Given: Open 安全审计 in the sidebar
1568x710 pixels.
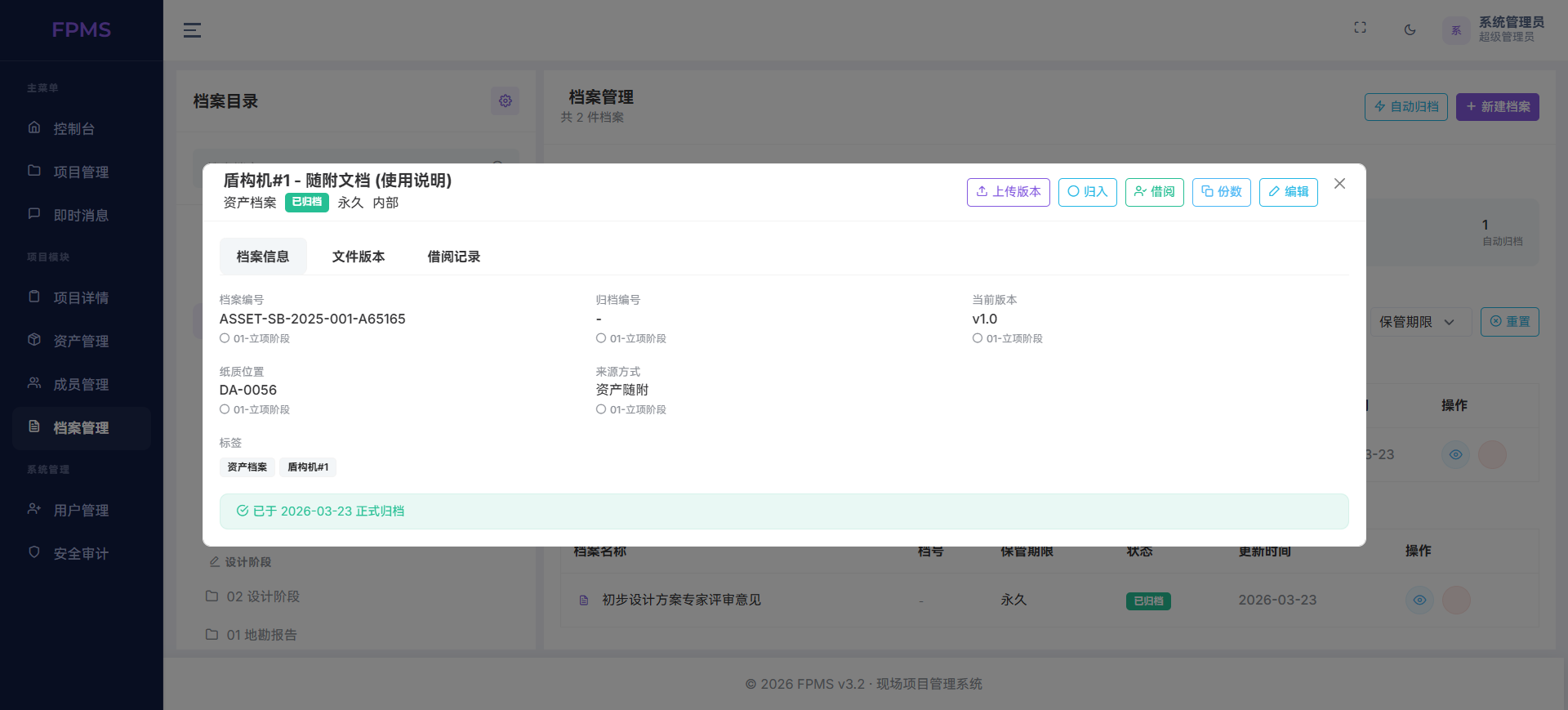Looking at the screenshot, I should point(81,553).
